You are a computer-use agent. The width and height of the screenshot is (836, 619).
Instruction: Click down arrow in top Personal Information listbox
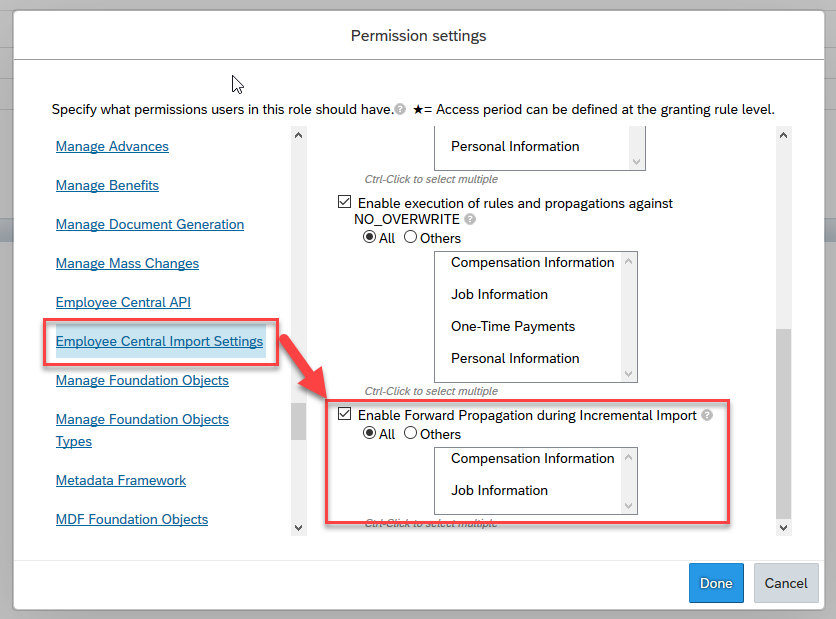click(x=636, y=162)
